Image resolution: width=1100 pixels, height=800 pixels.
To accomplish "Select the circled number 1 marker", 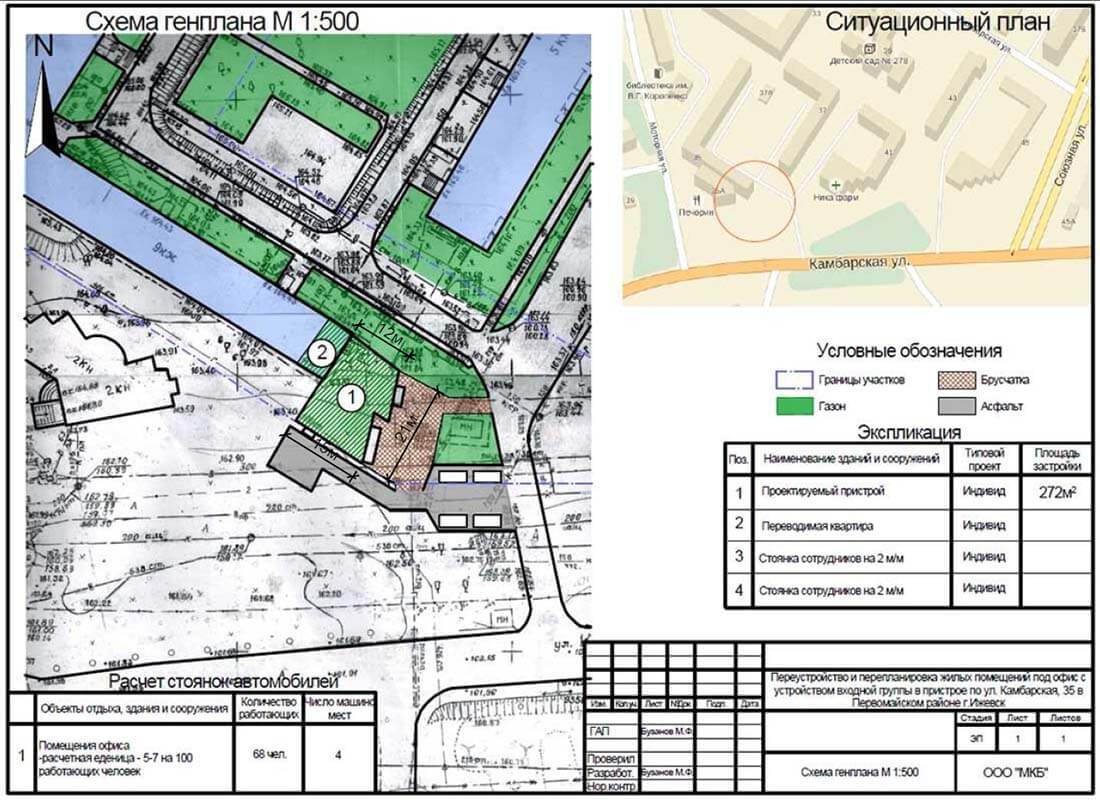I will (x=351, y=397).
